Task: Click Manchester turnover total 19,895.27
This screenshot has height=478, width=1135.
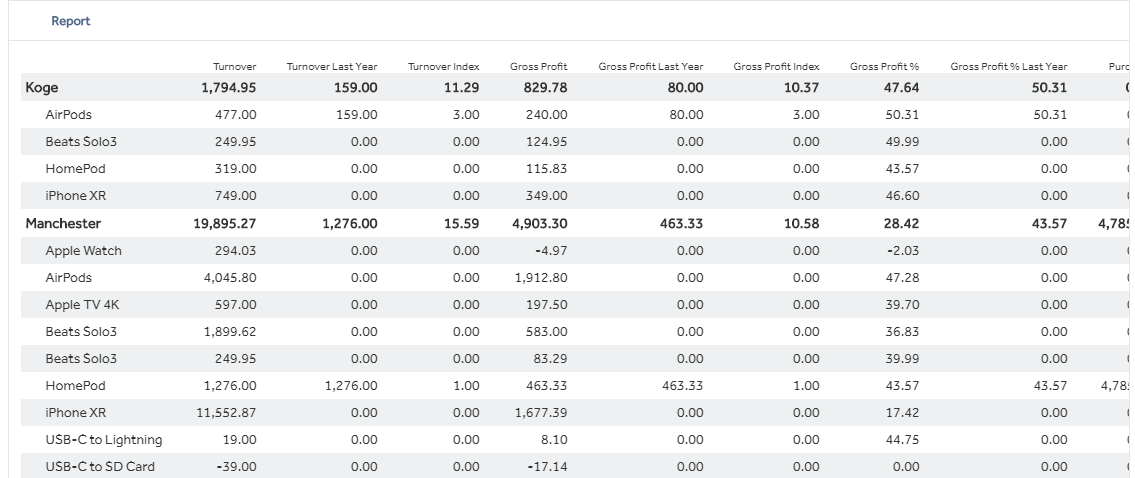Action: coord(224,223)
